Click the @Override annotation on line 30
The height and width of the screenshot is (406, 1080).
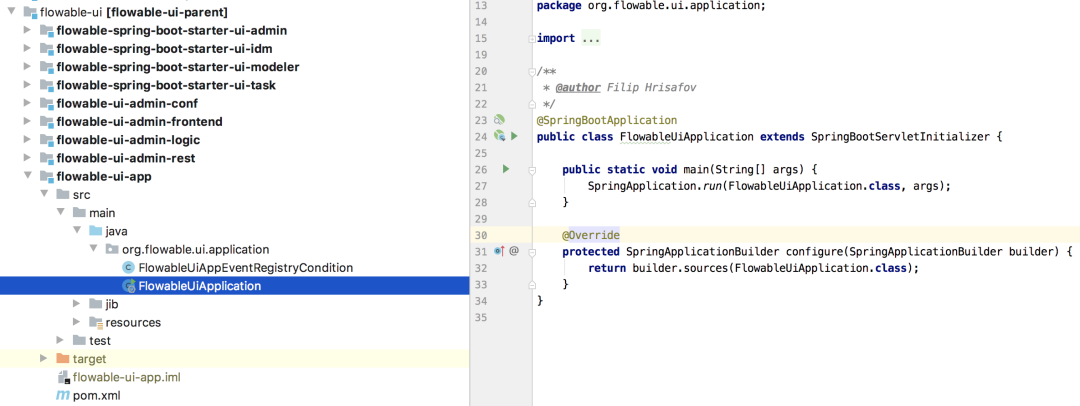click(591, 235)
